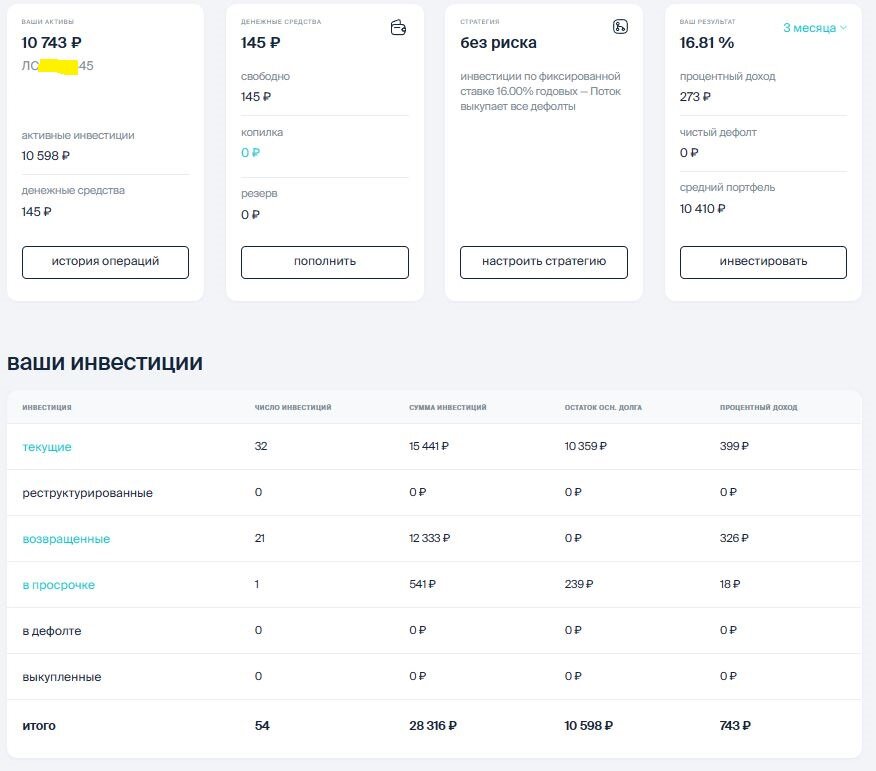The image size is (876, 771).
Task: Click the без риска strategy title
Action: [x=498, y=43]
